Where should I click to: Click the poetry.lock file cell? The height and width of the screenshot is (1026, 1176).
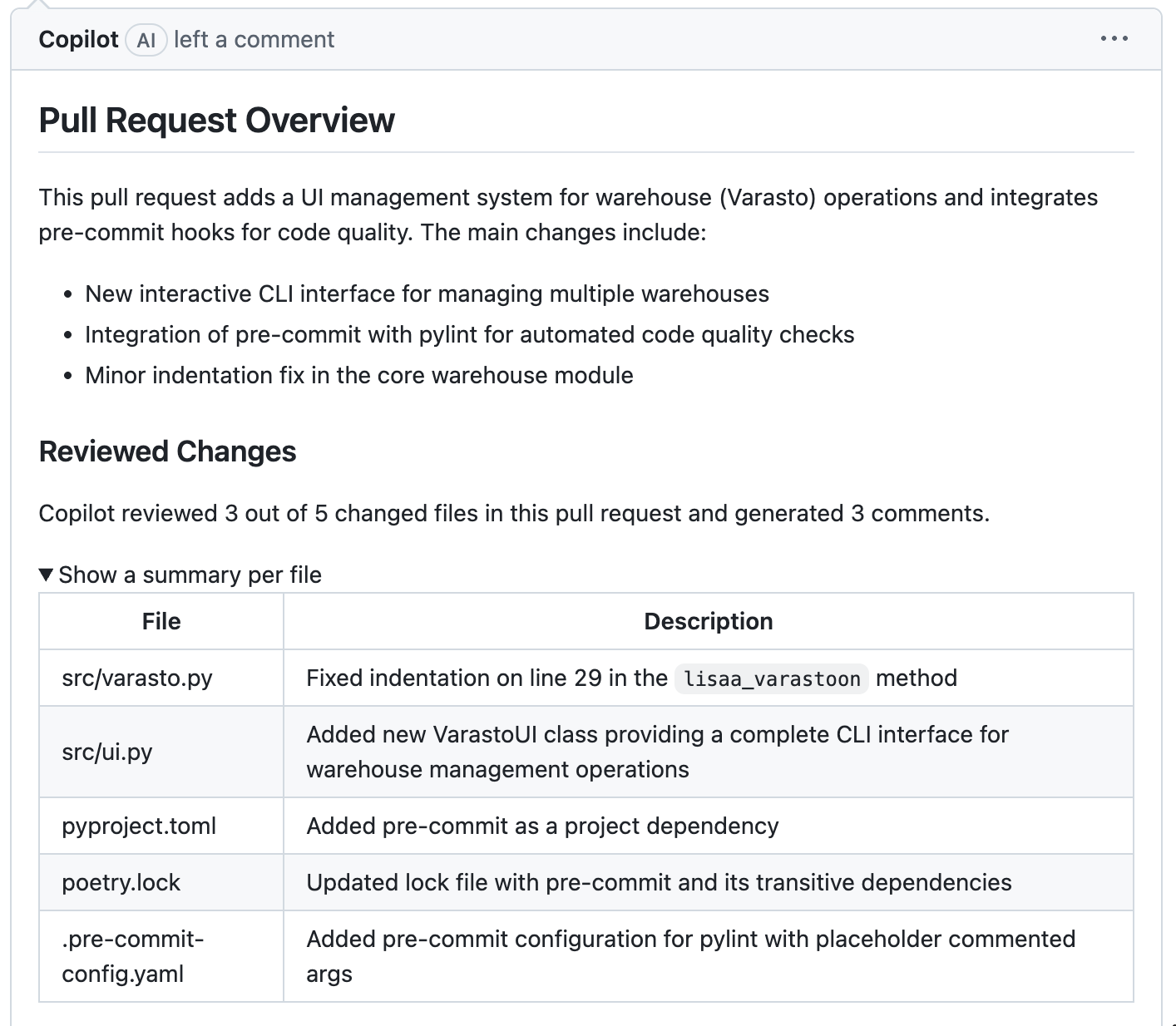tap(121, 882)
